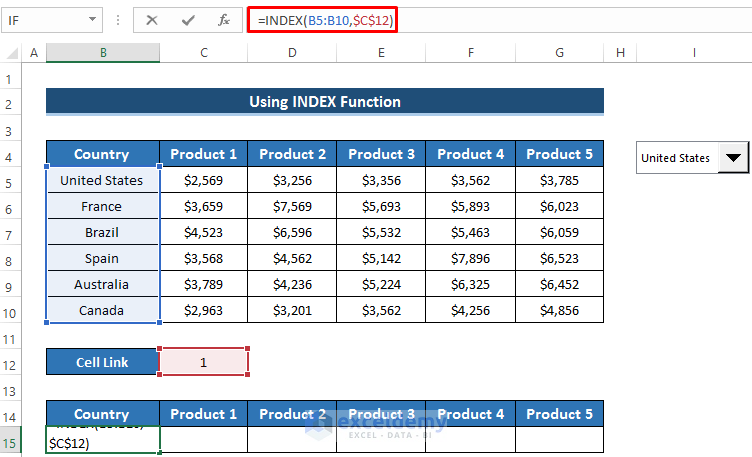Click the United States combo box text

pos(675,158)
